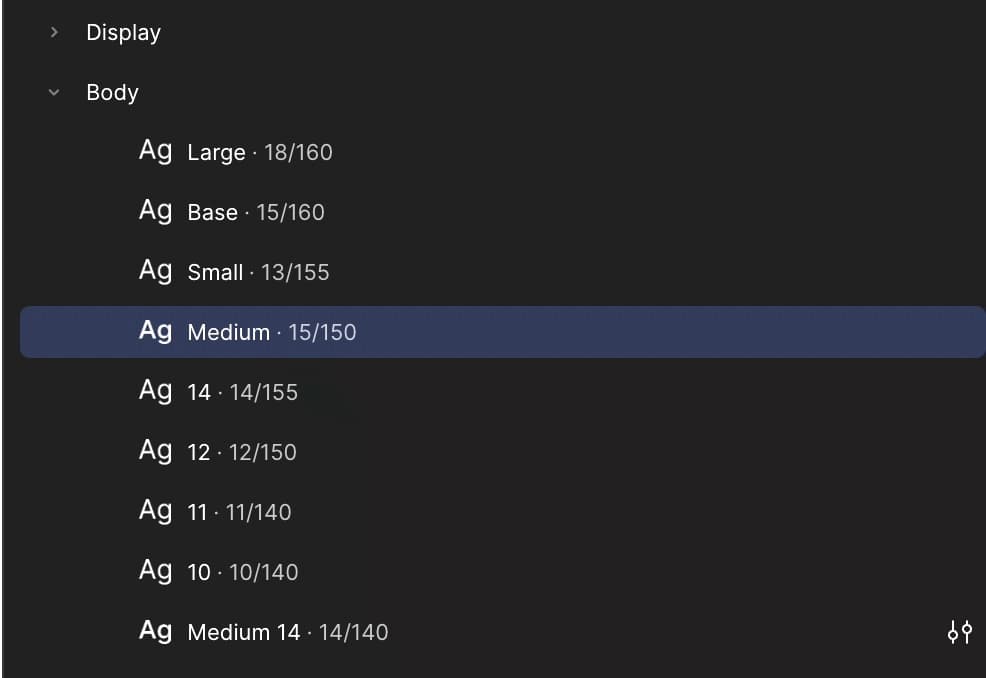This screenshot has height=678, width=986.
Task: Apply the 12 · 12/150 text style
Action: point(503,452)
